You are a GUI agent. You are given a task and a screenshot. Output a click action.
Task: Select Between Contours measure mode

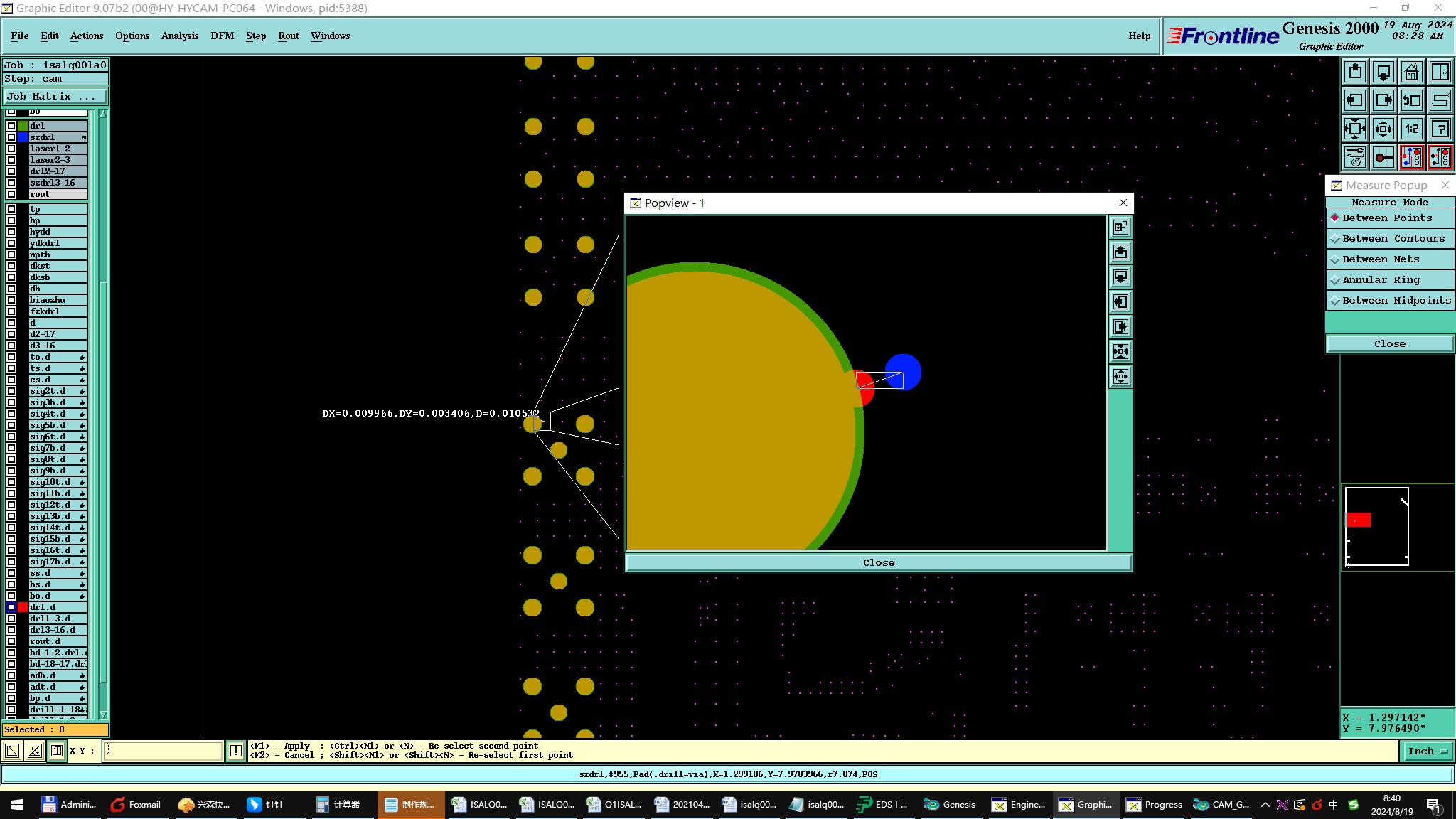[x=1390, y=239]
